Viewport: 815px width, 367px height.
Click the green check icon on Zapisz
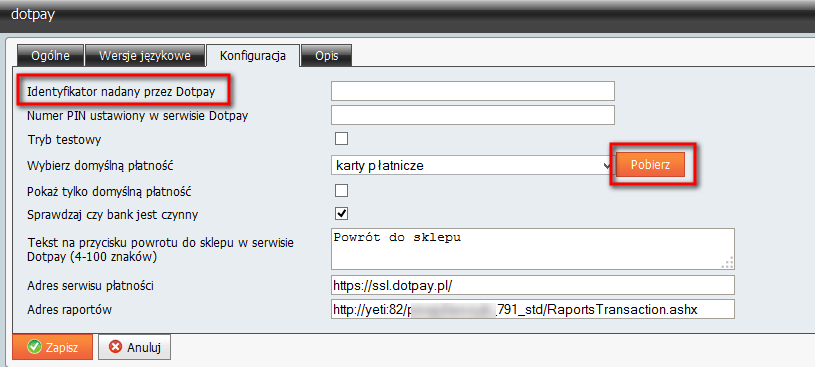[34, 348]
